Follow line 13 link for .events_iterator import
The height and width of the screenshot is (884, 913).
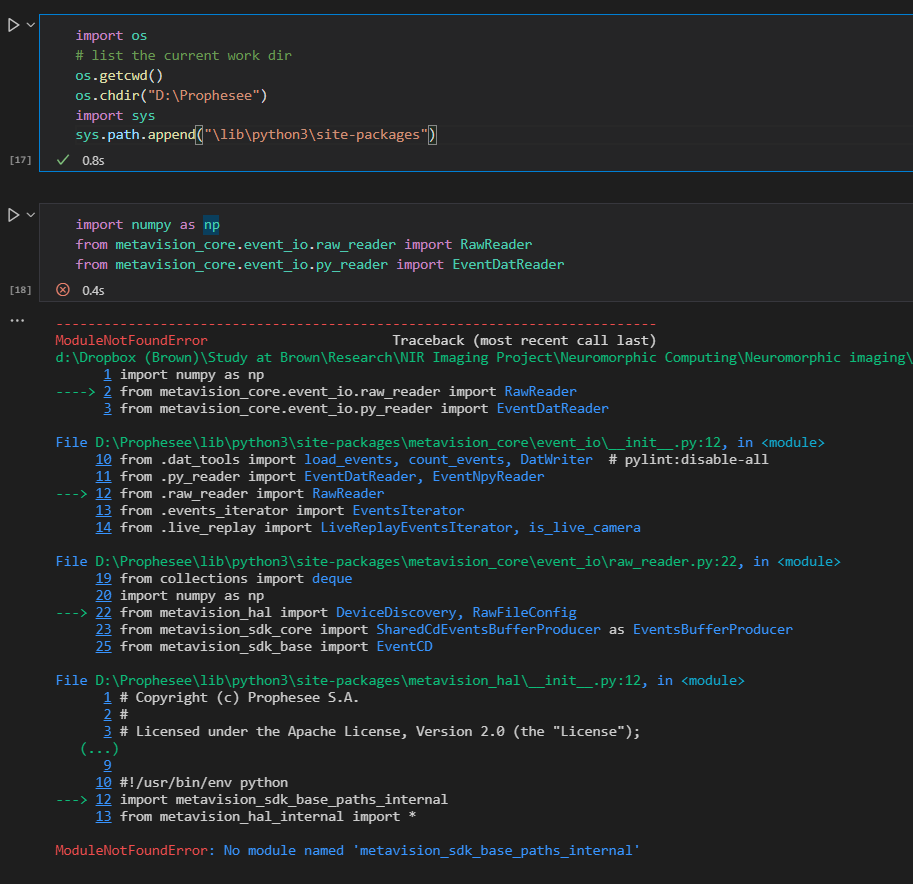[x=104, y=510]
